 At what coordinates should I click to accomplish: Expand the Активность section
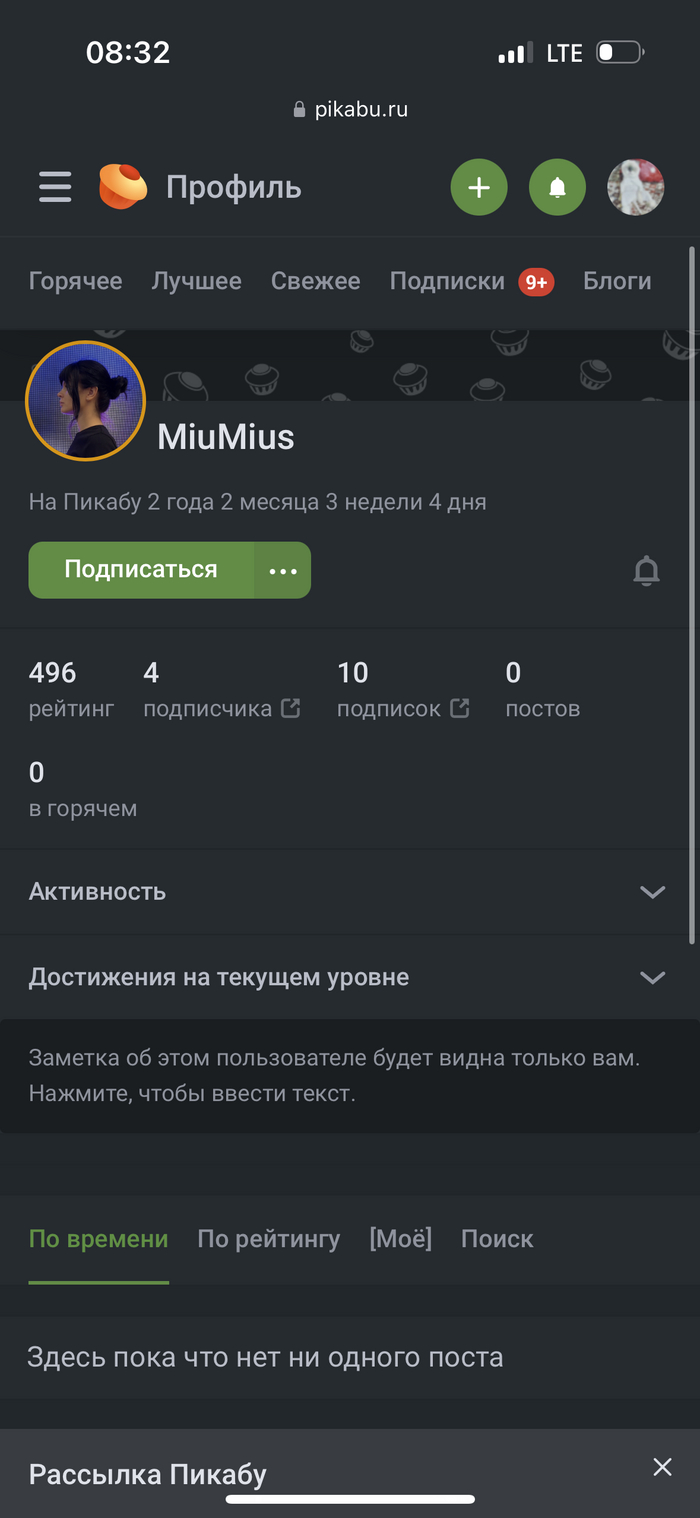click(x=652, y=892)
